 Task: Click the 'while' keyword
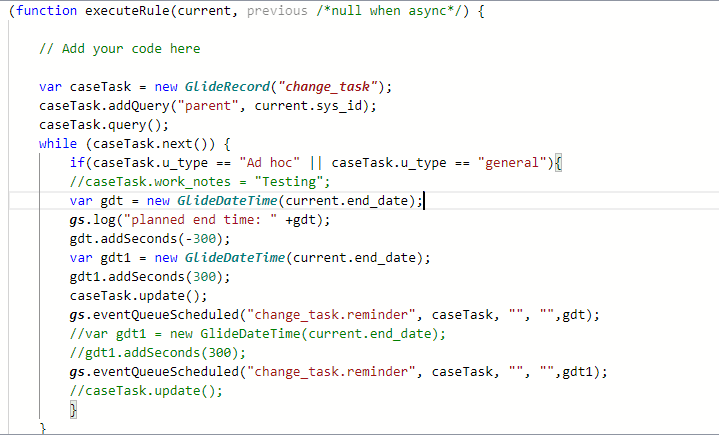tap(58, 144)
